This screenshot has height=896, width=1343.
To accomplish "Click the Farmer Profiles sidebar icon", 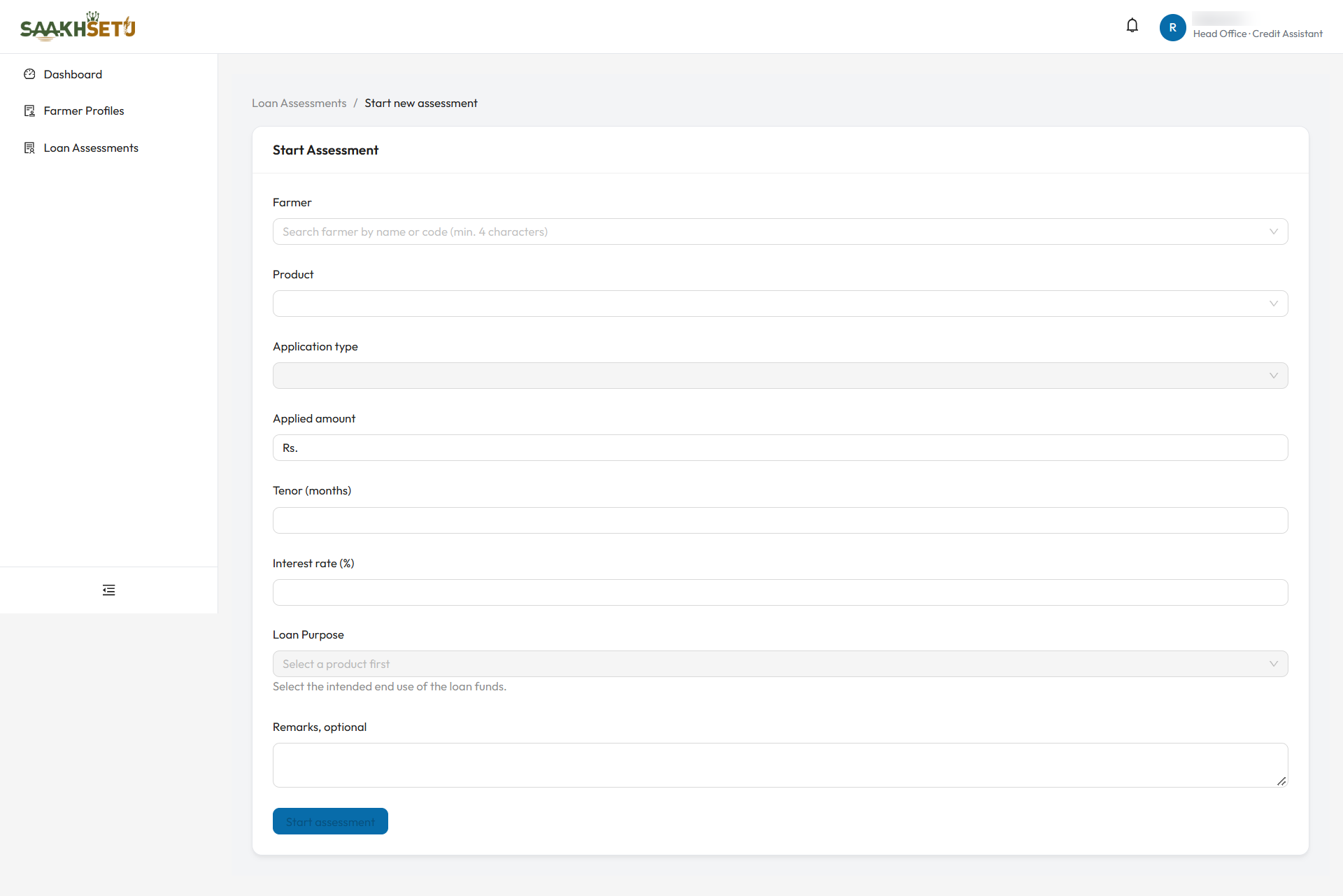I will tap(29, 111).
